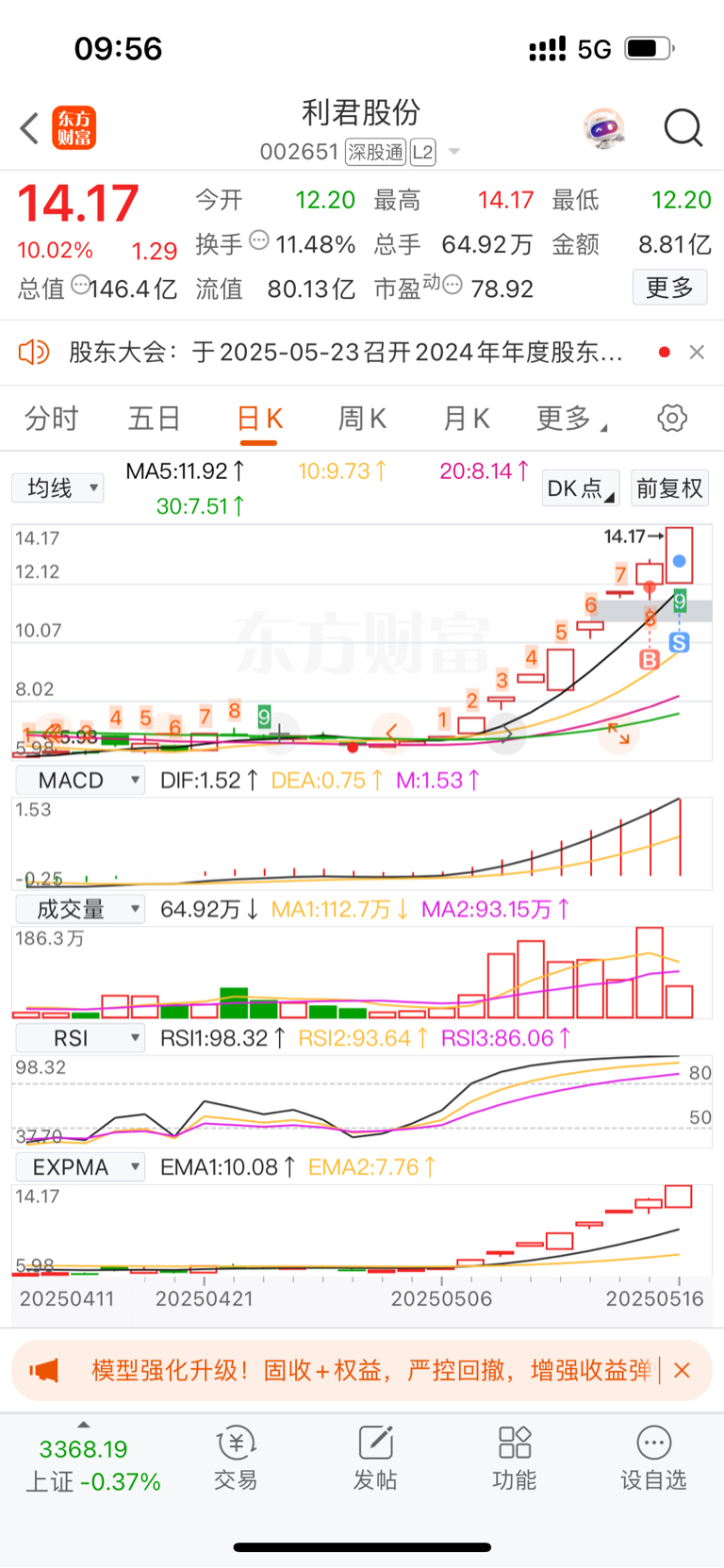Open the MACD indicator dropdown
The image size is (724, 1568).
[80, 780]
